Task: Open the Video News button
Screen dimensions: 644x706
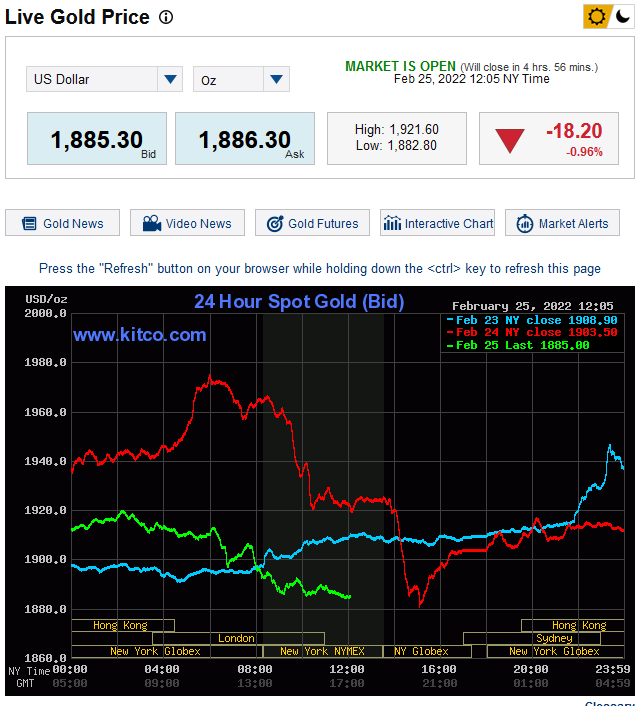Action: point(187,222)
